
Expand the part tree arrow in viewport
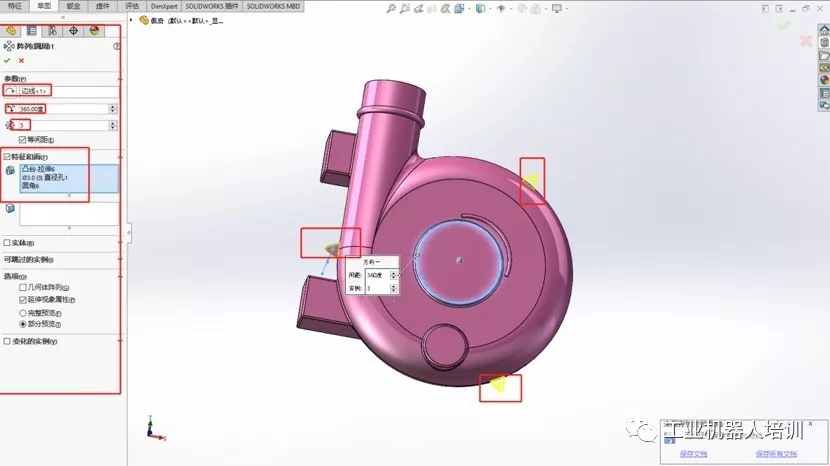131,20
